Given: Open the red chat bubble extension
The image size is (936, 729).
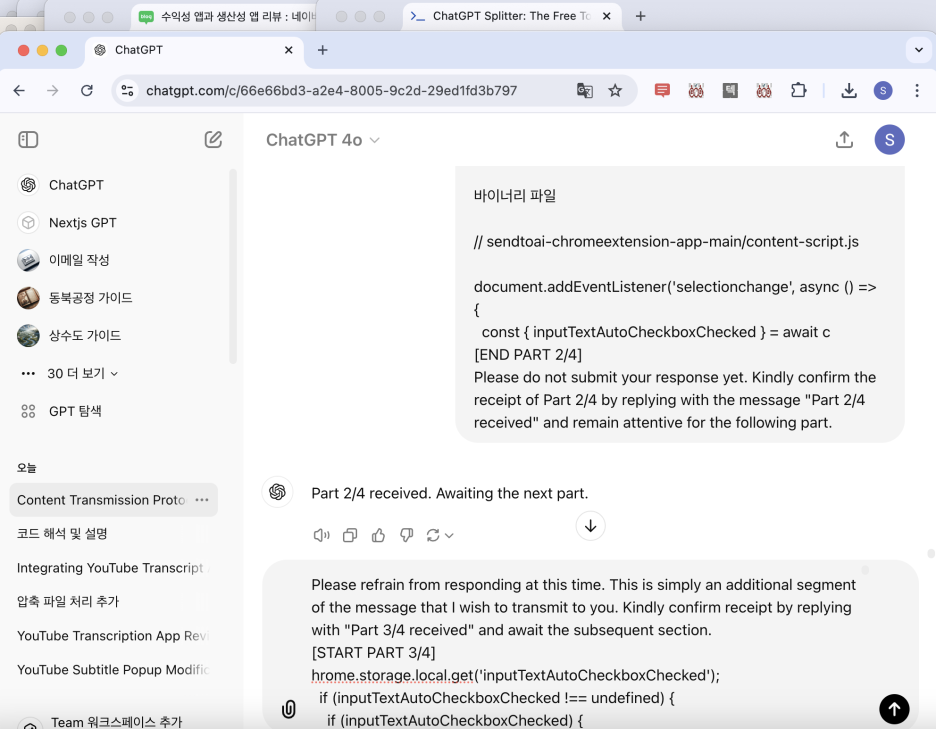Looking at the screenshot, I should pos(662,91).
